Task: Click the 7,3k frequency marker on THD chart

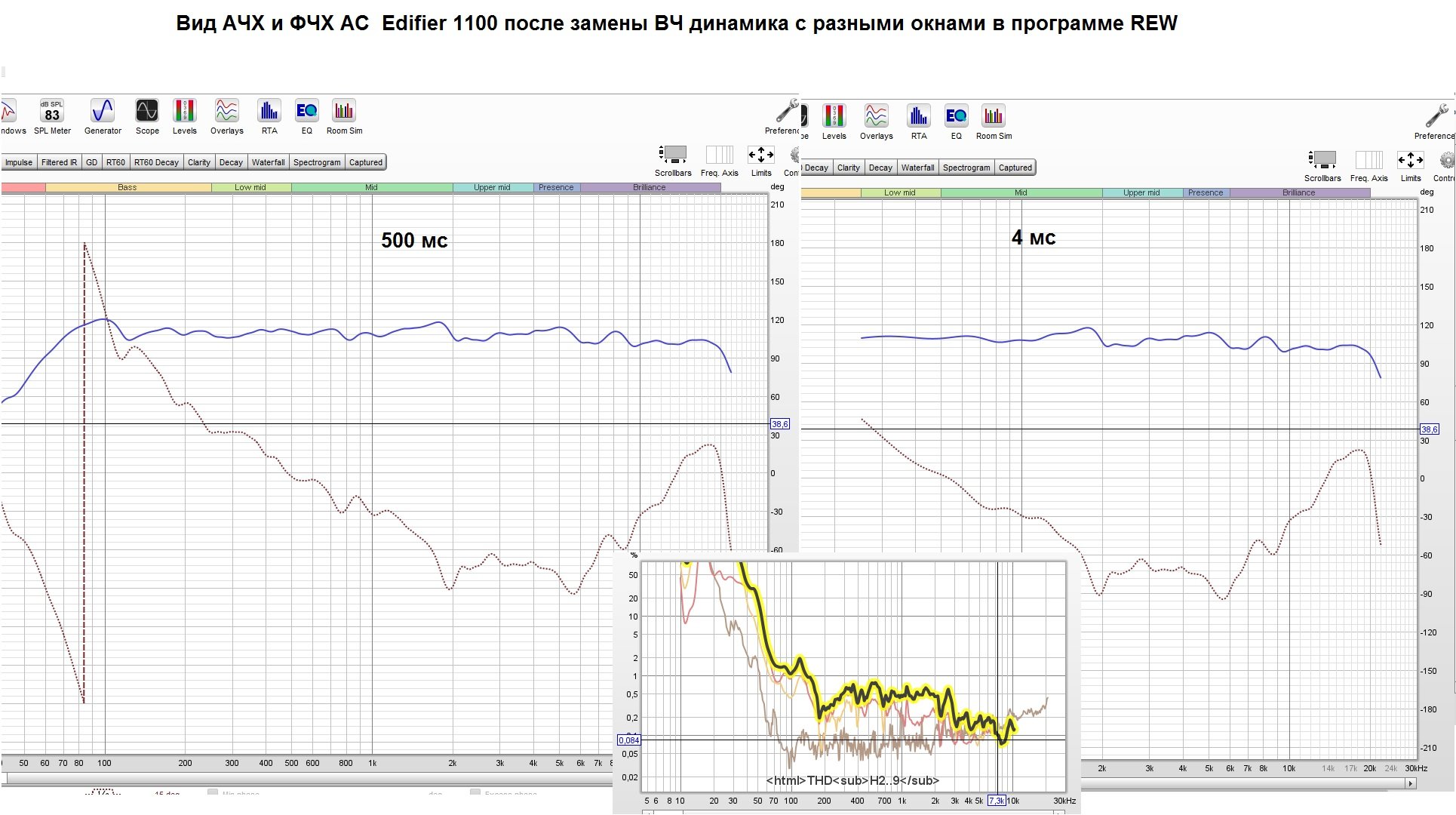Action: [x=997, y=801]
